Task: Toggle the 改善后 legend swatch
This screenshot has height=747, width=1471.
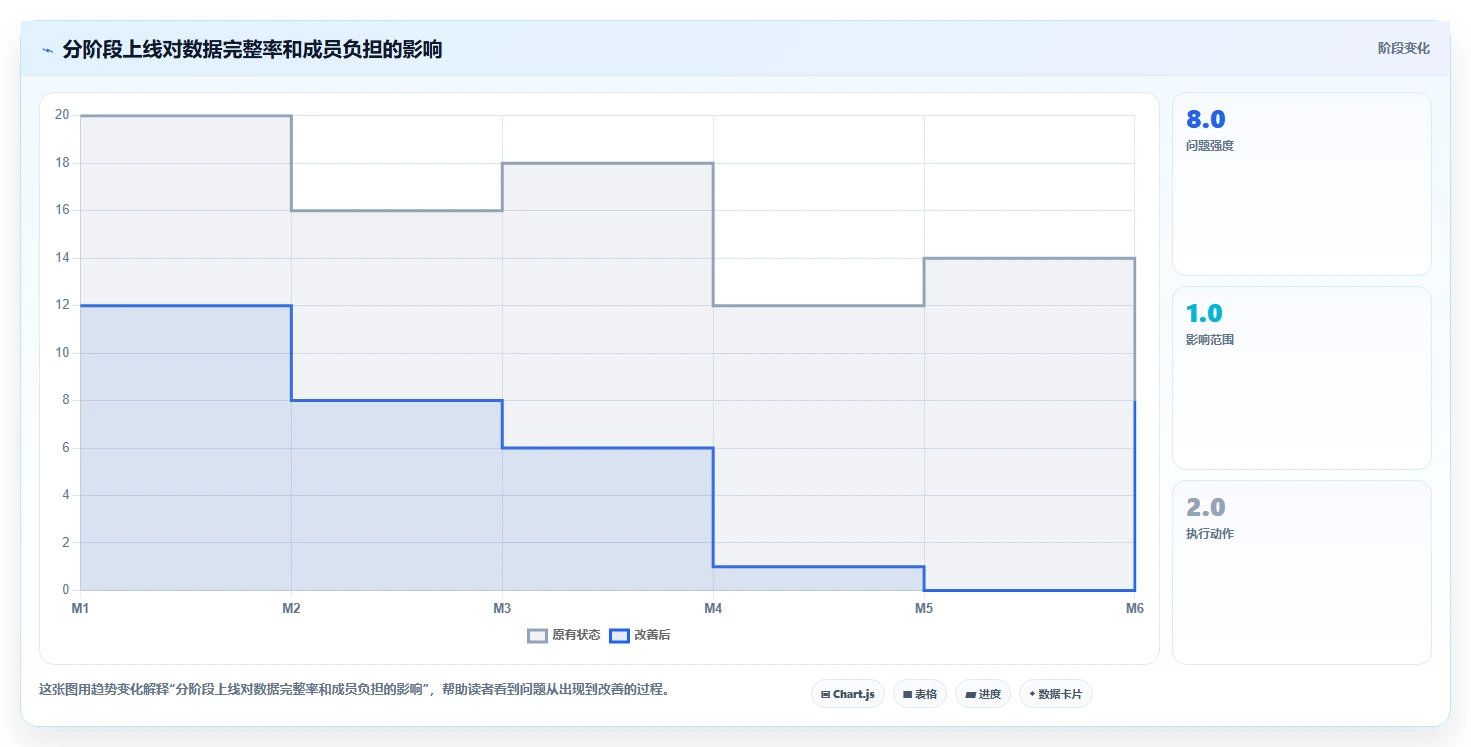Action: (619, 636)
